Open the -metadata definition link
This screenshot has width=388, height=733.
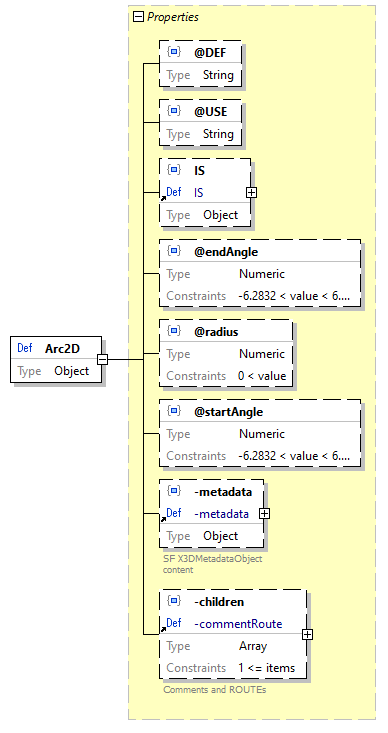pos(221,513)
